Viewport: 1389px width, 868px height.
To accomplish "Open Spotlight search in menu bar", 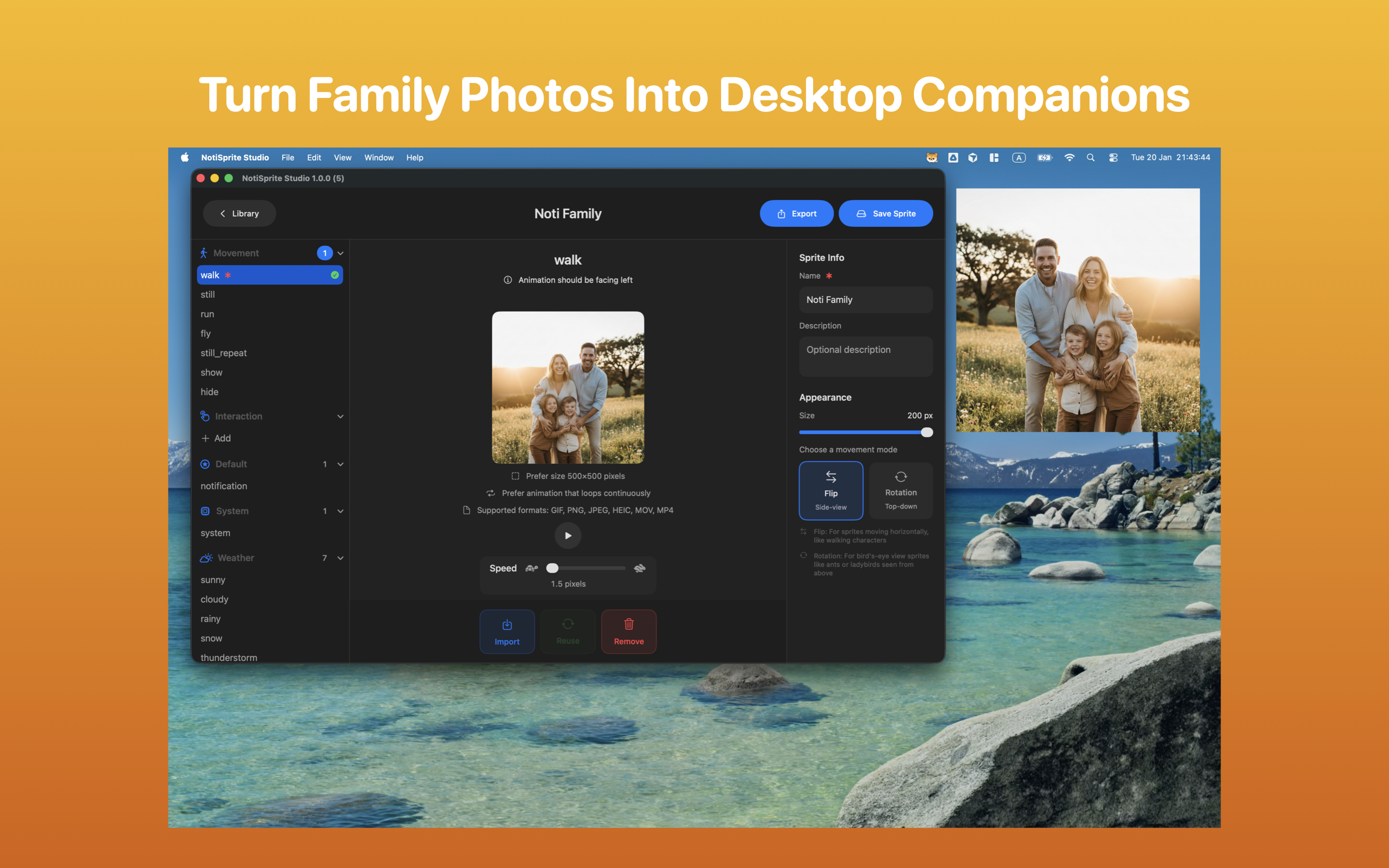I will [1090, 157].
